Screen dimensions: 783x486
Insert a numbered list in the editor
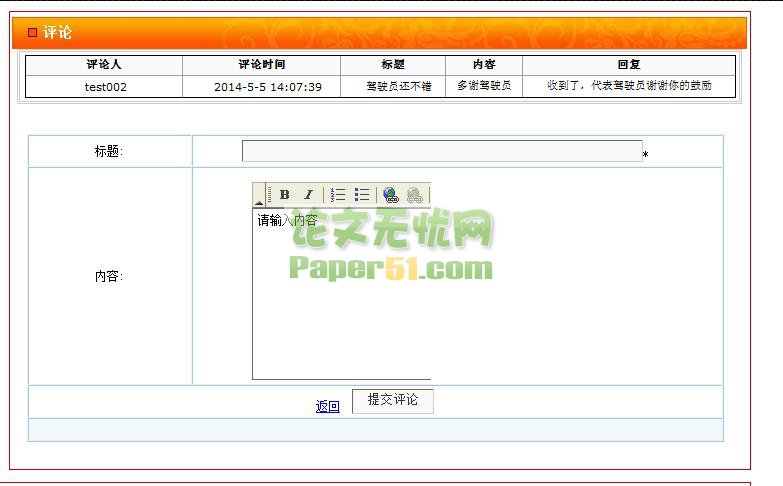coord(338,195)
